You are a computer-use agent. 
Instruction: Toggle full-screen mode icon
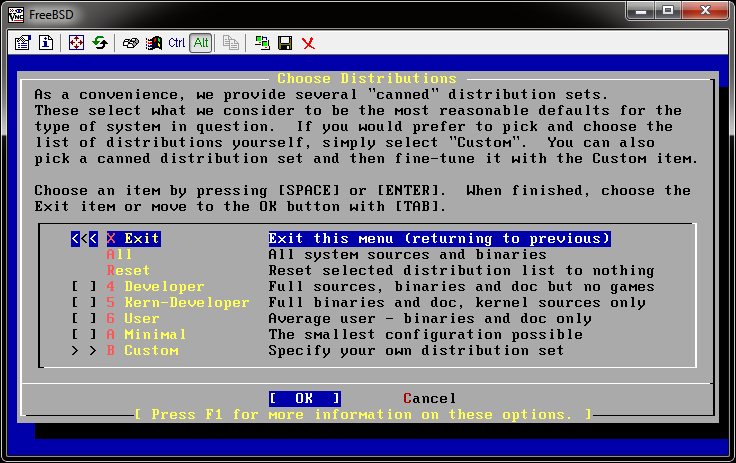point(76,43)
